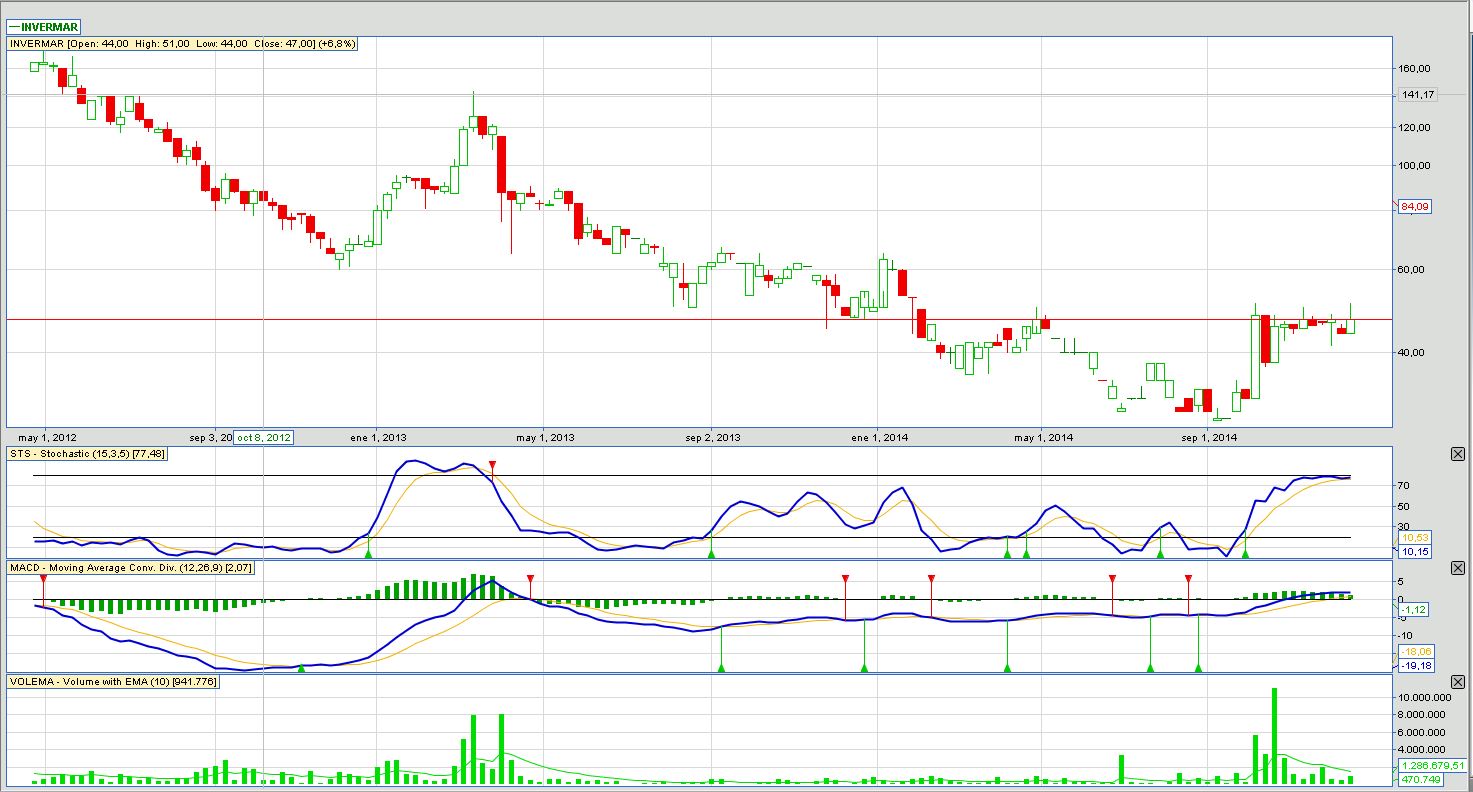Close the VOLEMA volume panel
This screenshot has height=792, width=1473.
click(1457, 682)
